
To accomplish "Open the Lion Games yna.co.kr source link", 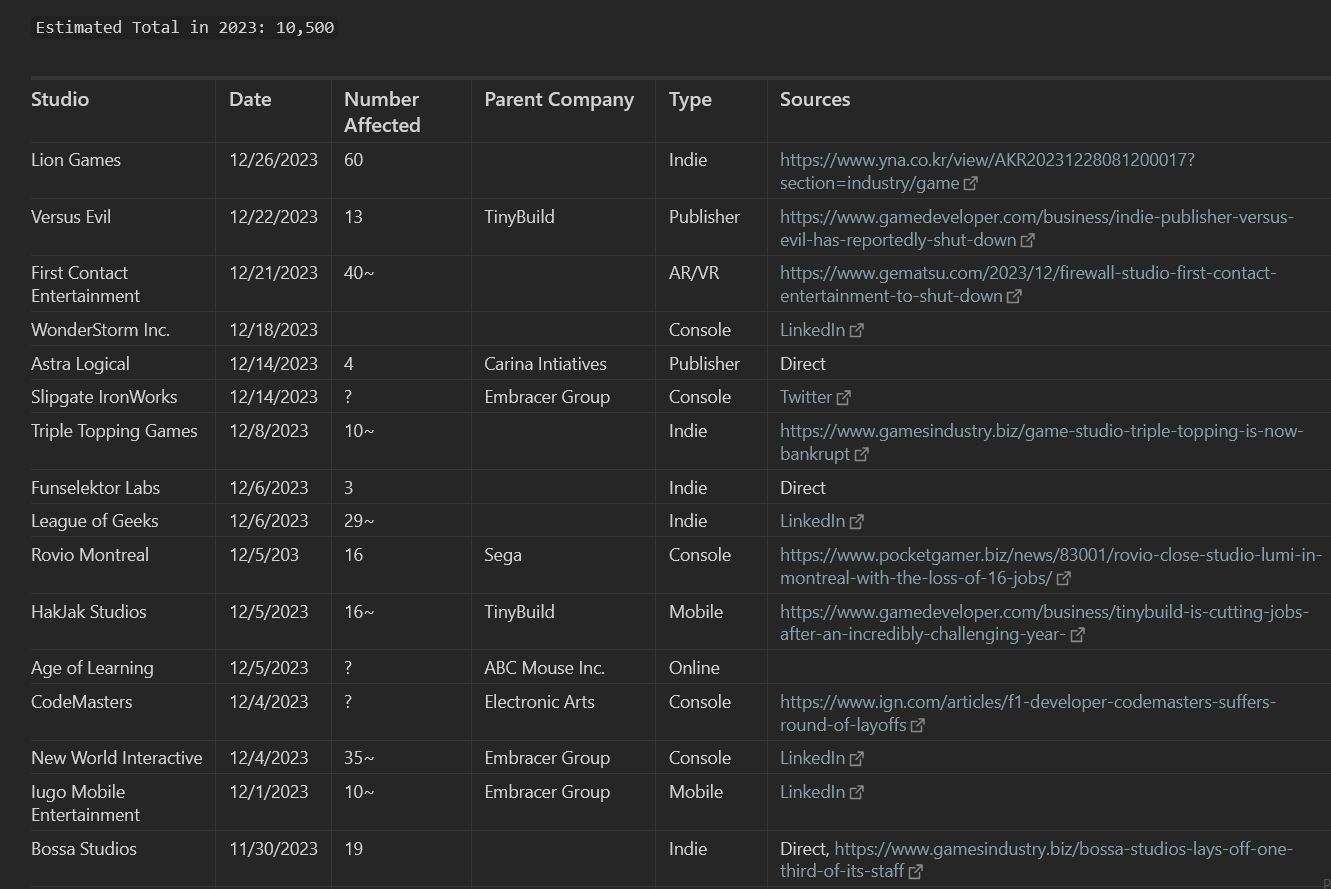I will pos(986,171).
